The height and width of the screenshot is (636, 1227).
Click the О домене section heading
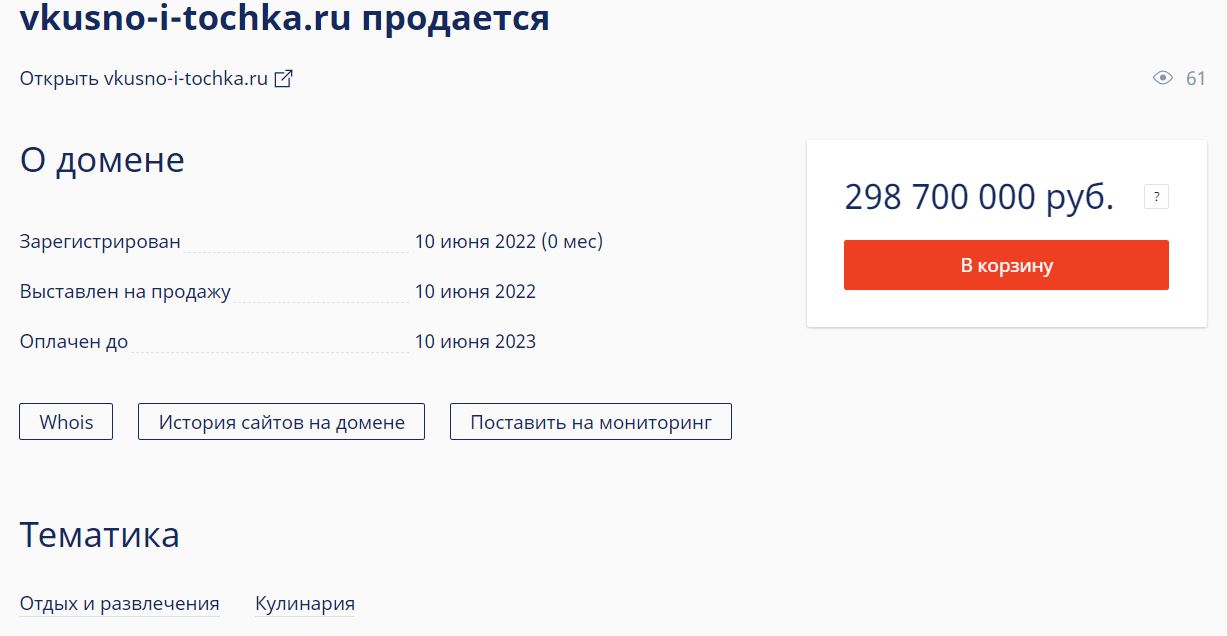pyautogui.click(x=102, y=160)
